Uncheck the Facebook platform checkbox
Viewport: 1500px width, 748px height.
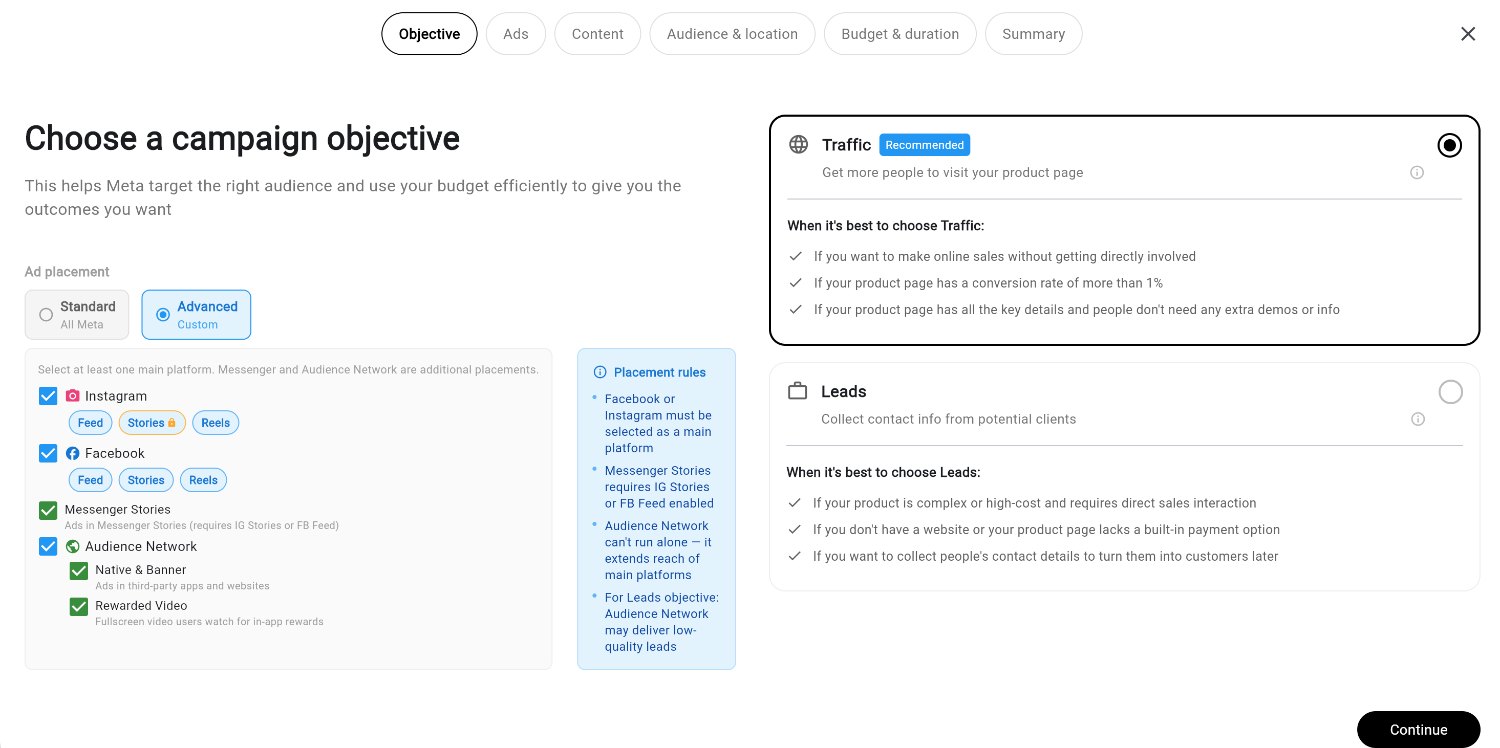coord(48,453)
